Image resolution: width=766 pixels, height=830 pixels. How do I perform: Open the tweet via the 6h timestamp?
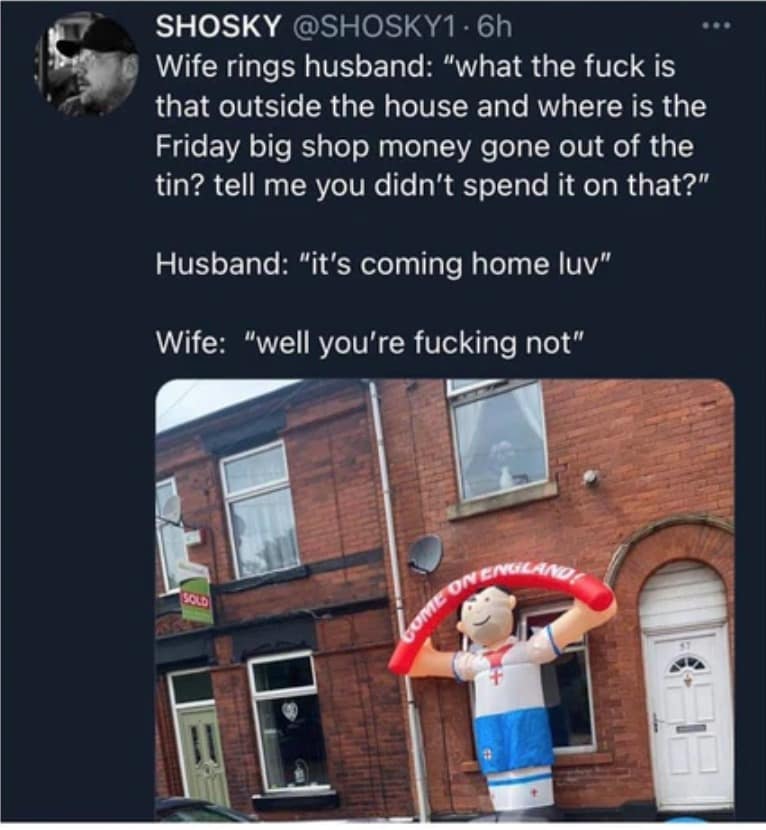[495, 26]
